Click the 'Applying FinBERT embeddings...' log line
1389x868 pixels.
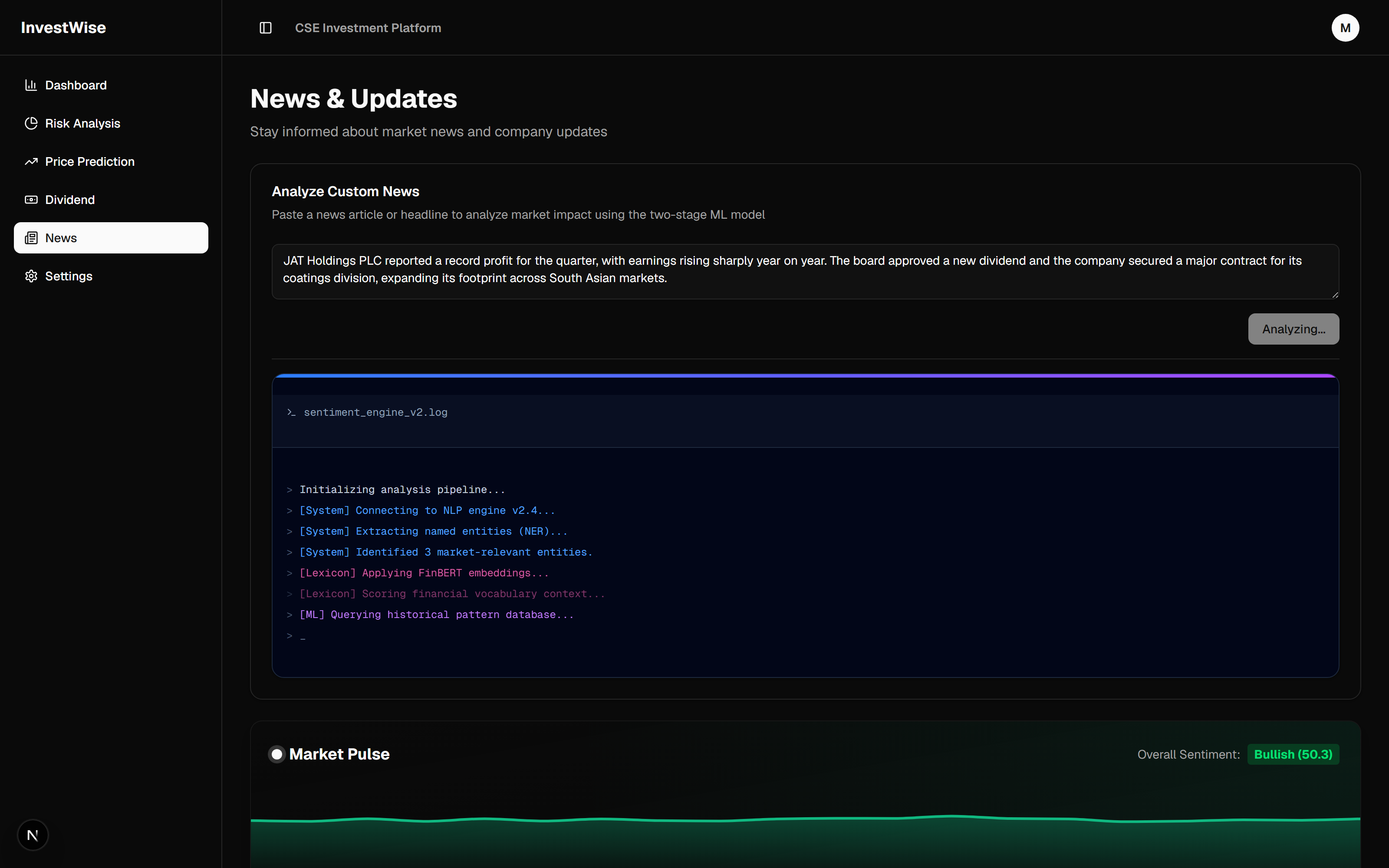424,573
